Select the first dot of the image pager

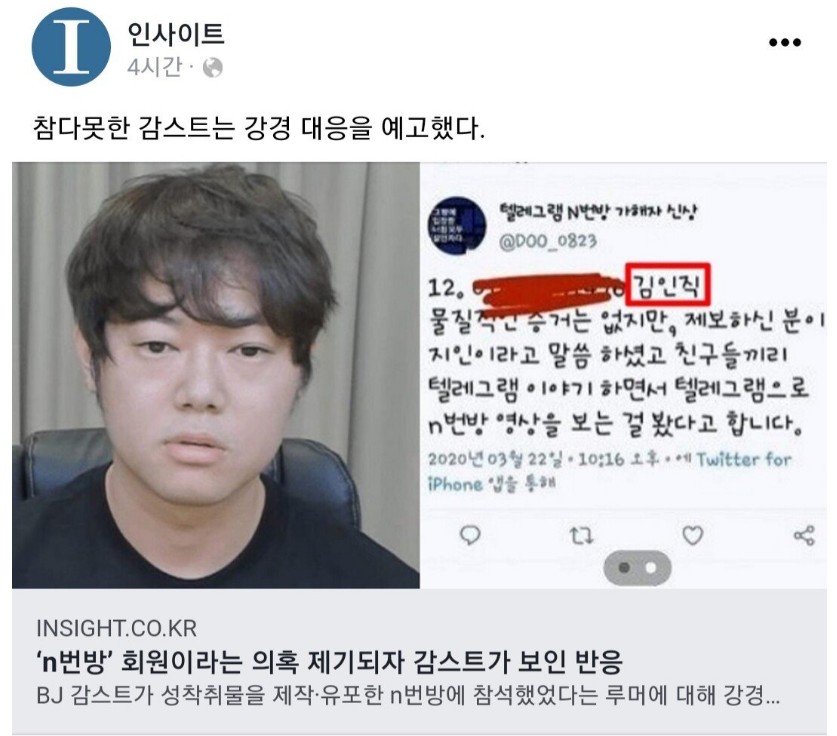[x=623, y=568]
